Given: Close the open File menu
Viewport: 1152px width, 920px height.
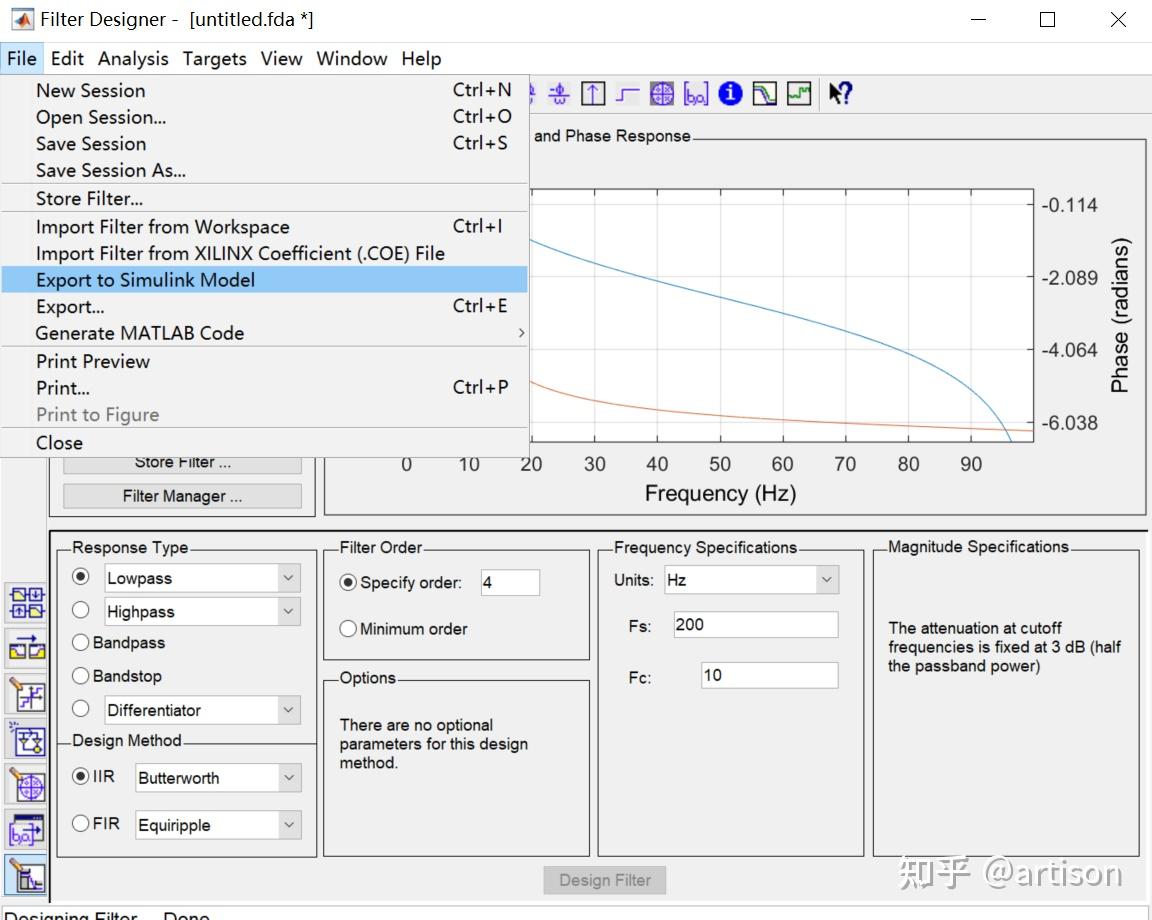Looking at the screenshot, I should 21,58.
